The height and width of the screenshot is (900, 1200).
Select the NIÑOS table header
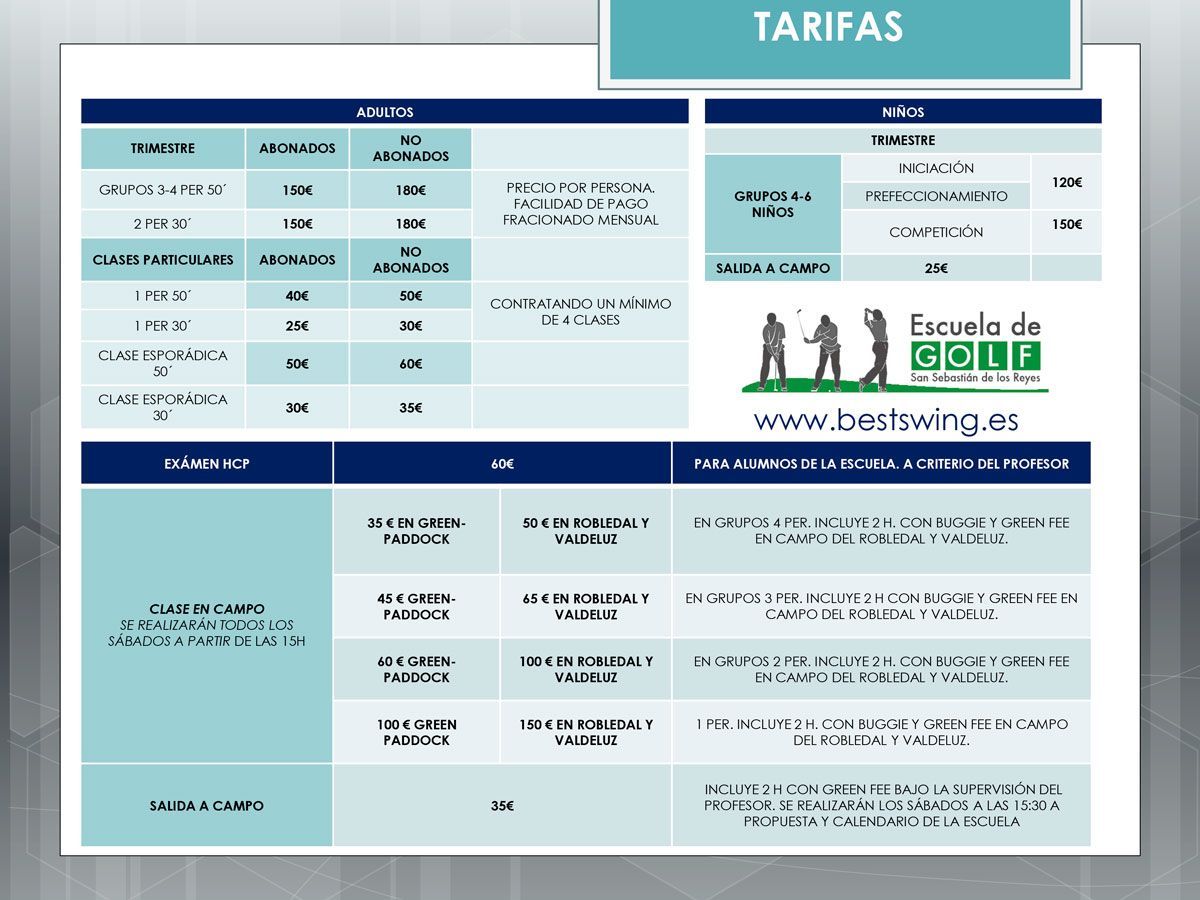[903, 112]
